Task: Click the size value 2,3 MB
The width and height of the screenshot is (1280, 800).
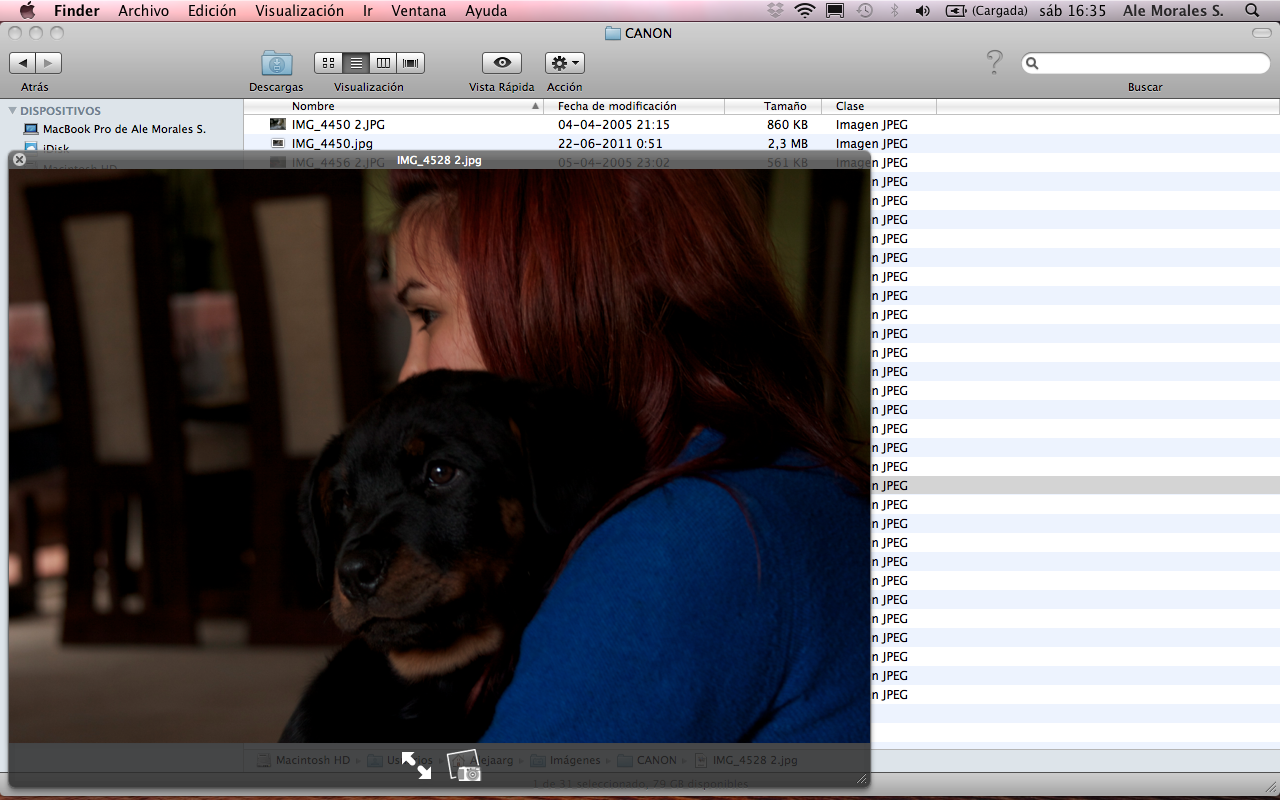Action: tap(788, 144)
